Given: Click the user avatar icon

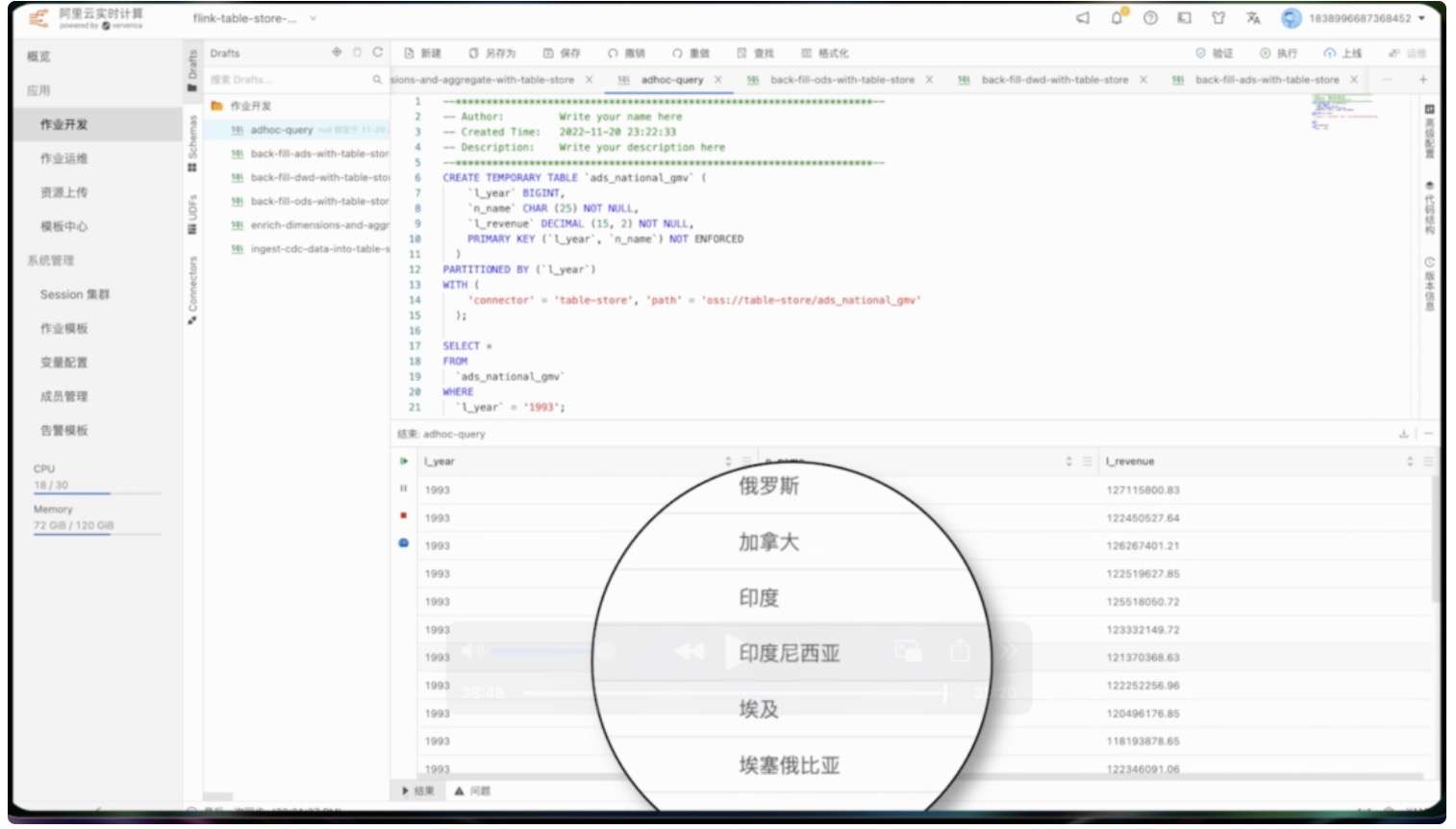Looking at the screenshot, I should point(1291,18).
